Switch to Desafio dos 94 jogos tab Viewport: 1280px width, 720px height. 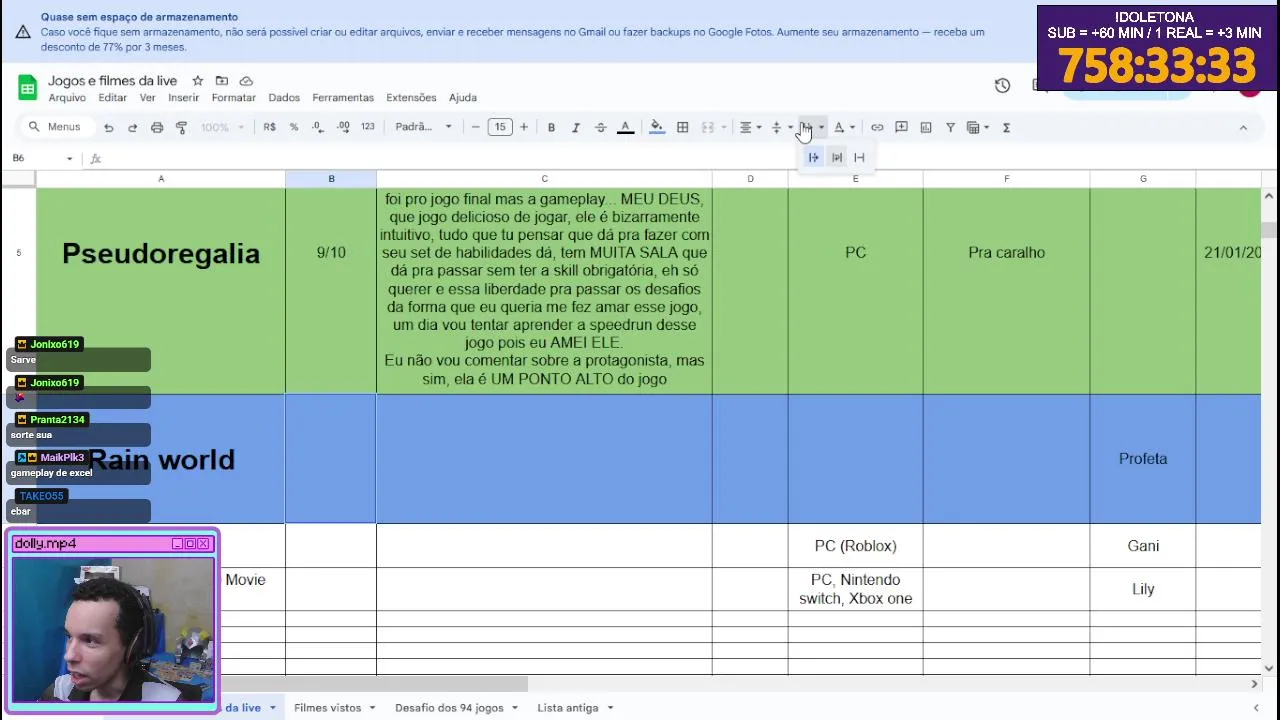[x=449, y=708]
